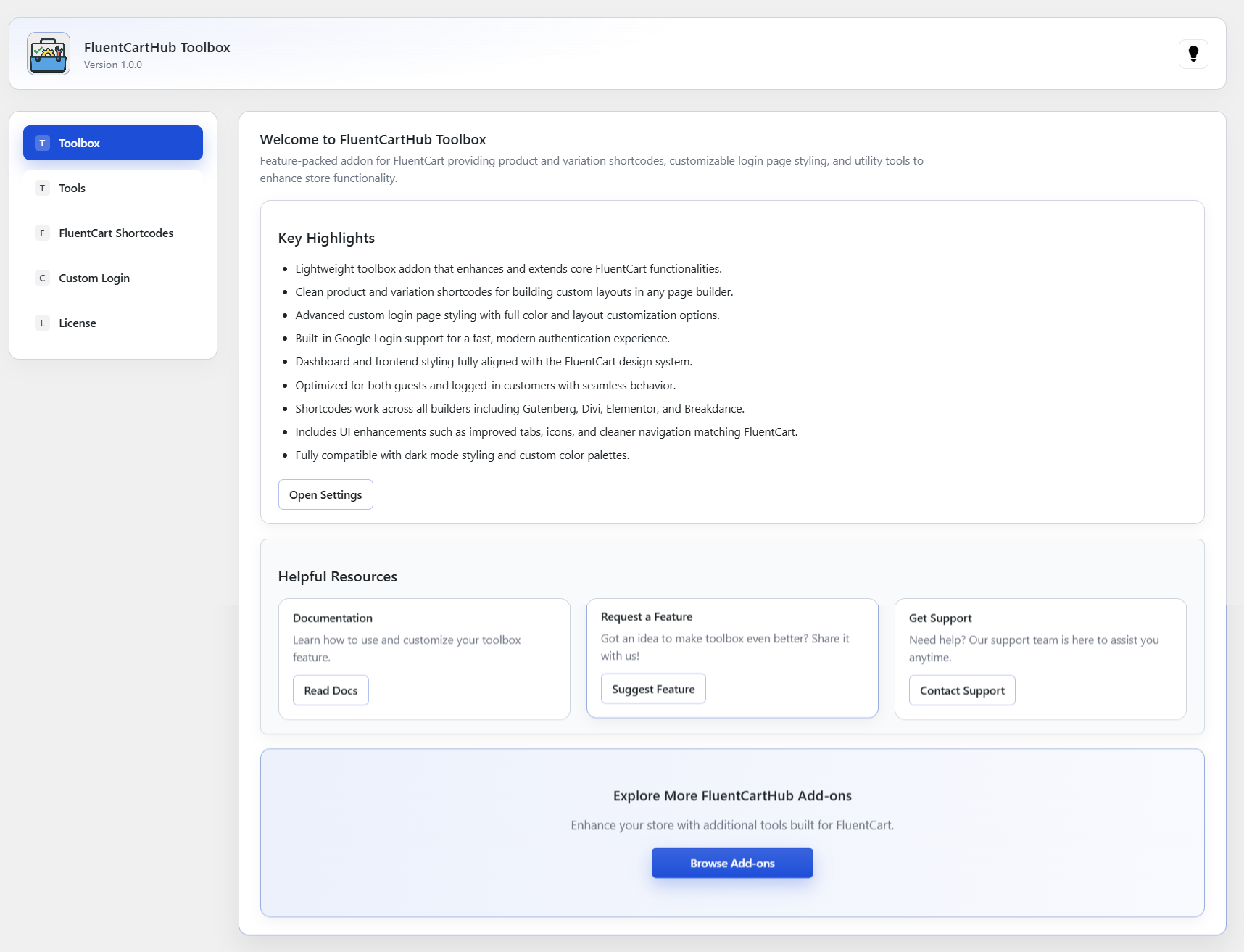Image resolution: width=1244 pixels, height=952 pixels.
Task: Click the FluentCartHub toolbox logo icon
Action: (x=49, y=54)
